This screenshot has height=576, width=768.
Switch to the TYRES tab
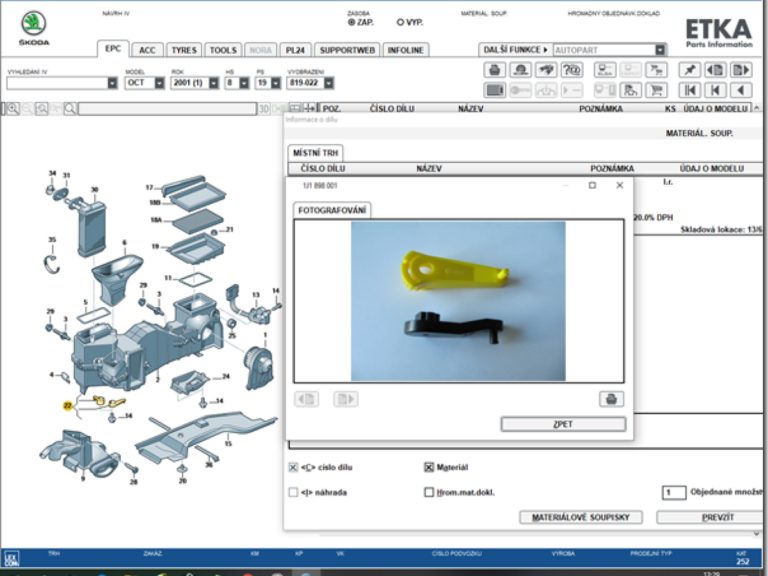pos(183,49)
